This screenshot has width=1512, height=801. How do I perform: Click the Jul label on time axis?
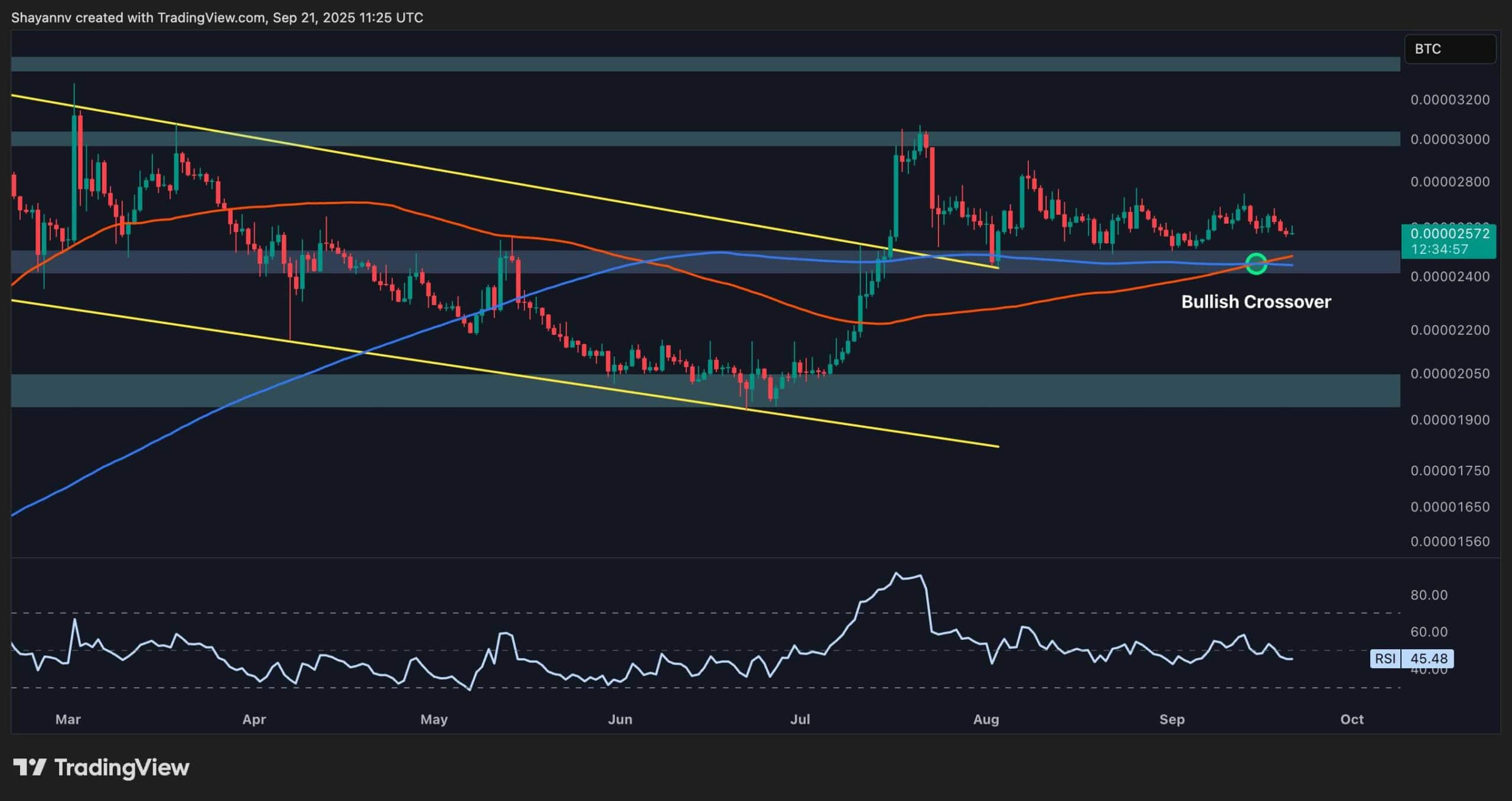tap(800, 720)
